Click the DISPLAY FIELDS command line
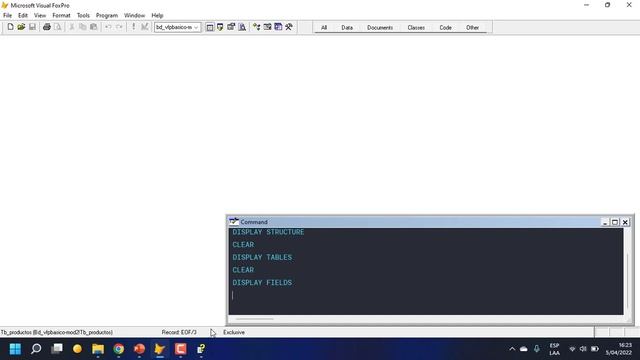640x360 pixels. [262, 282]
